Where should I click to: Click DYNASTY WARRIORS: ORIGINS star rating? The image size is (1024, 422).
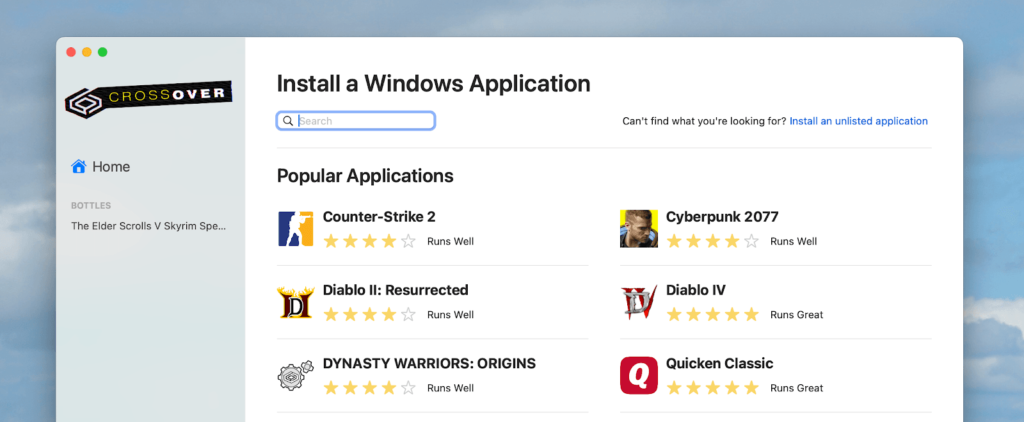click(370, 387)
